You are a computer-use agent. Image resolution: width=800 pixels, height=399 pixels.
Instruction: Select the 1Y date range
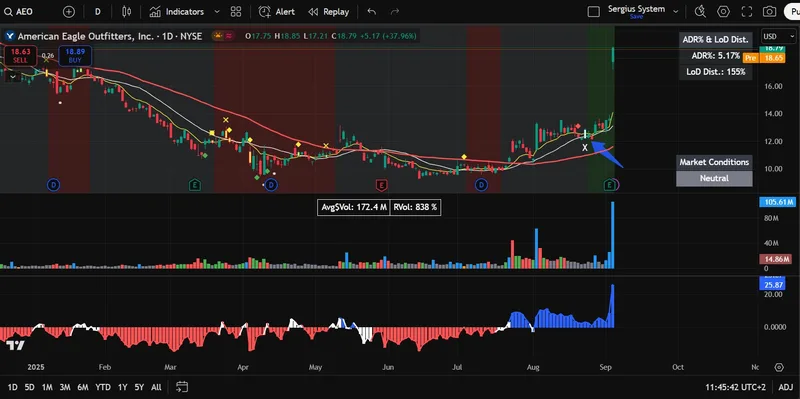coord(122,387)
